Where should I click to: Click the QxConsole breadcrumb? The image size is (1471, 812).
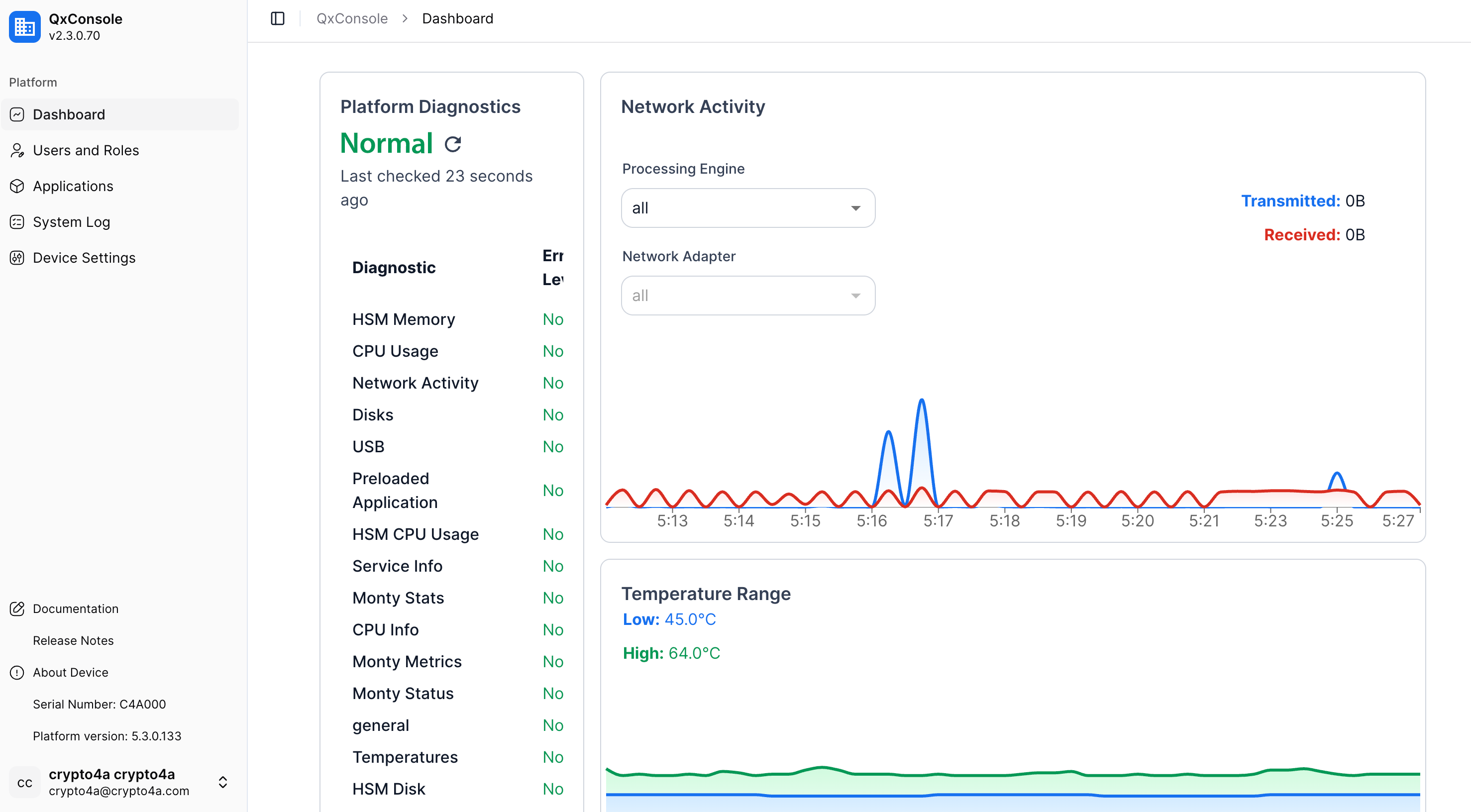[352, 18]
